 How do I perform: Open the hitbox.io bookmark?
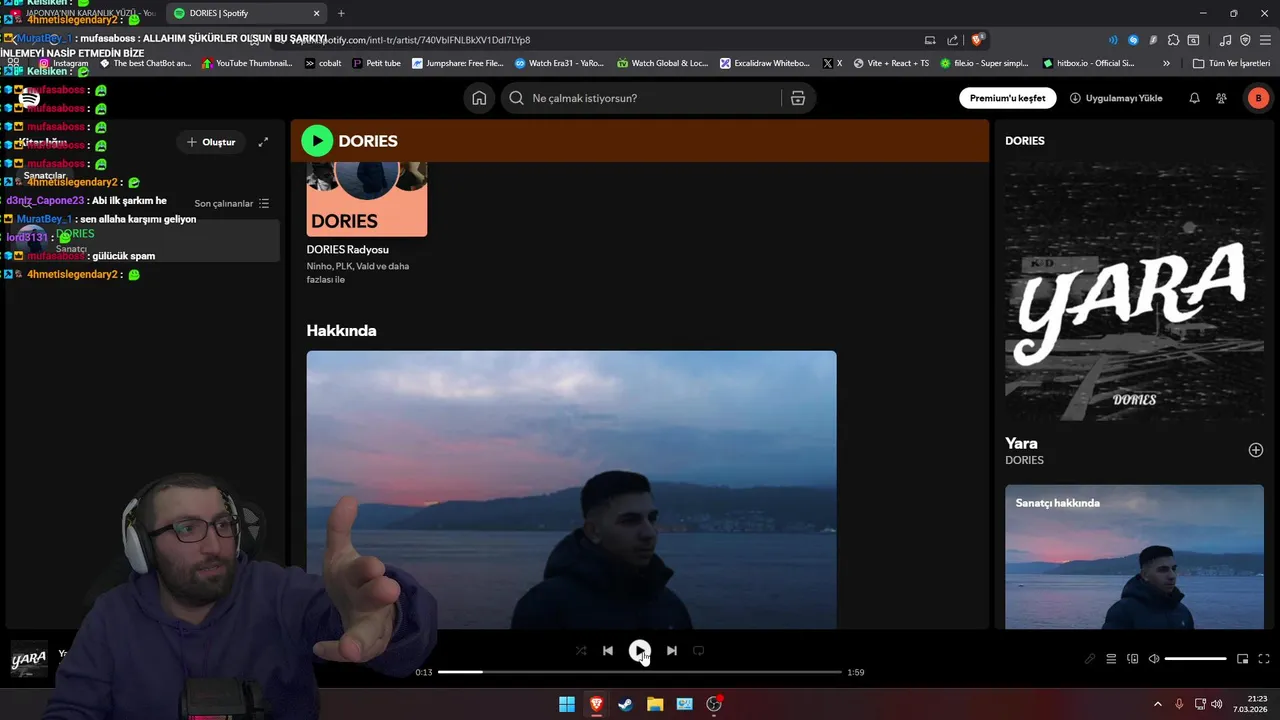click(x=1088, y=63)
